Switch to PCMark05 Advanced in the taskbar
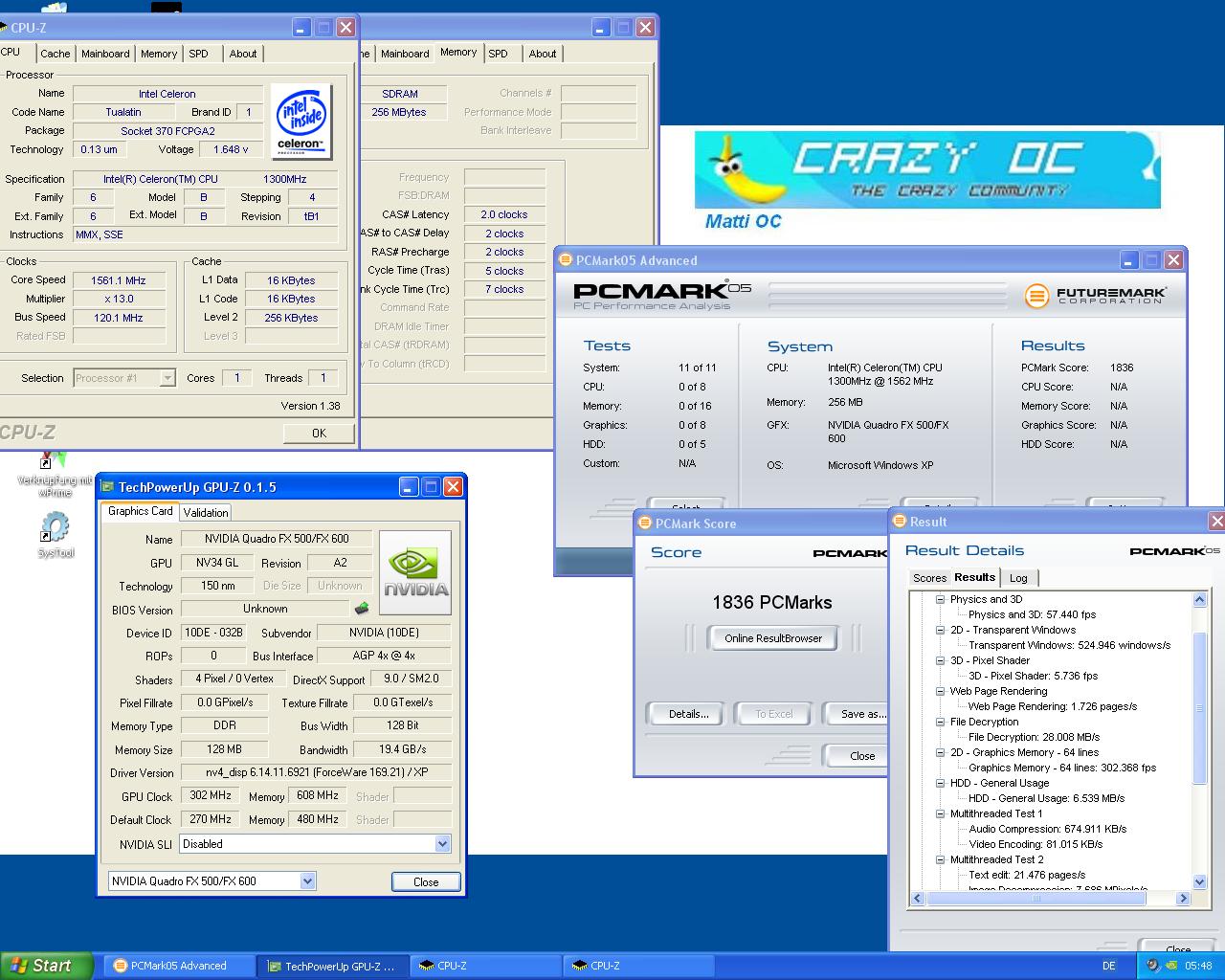1225x980 pixels. 178,966
